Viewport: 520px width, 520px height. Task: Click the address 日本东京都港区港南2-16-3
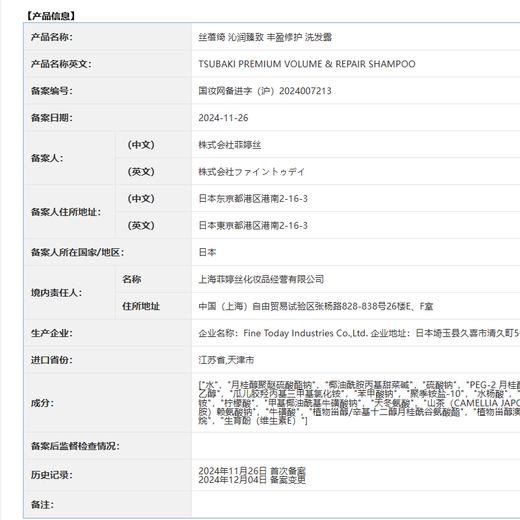point(253,199)
